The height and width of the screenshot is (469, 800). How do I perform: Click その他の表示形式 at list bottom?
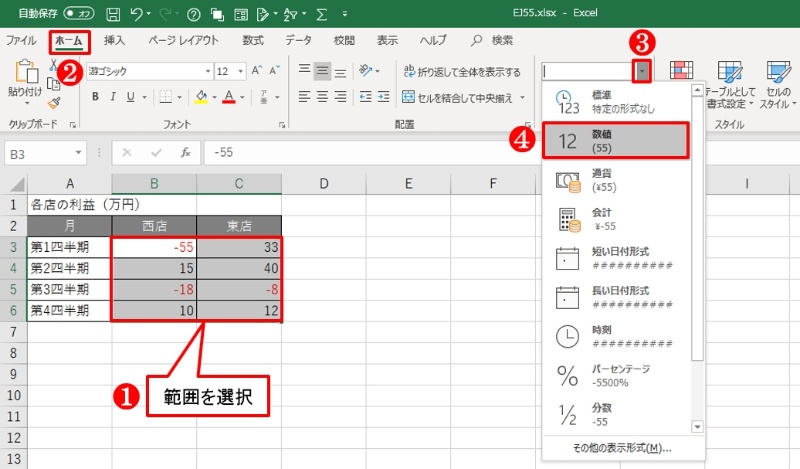pos(621,448)
